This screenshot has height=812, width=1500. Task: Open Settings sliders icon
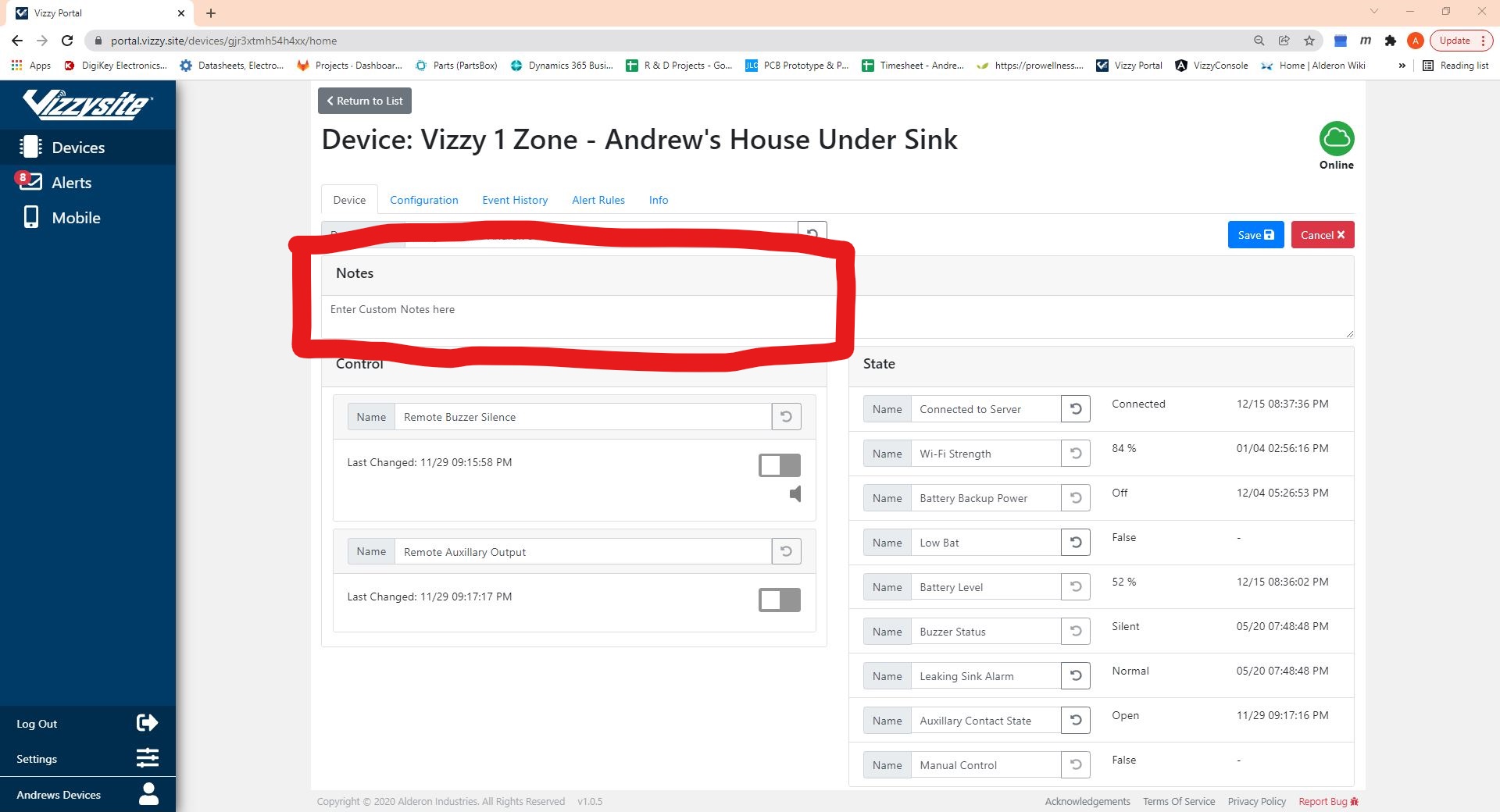pyautogui.click(x=147, y=757)
